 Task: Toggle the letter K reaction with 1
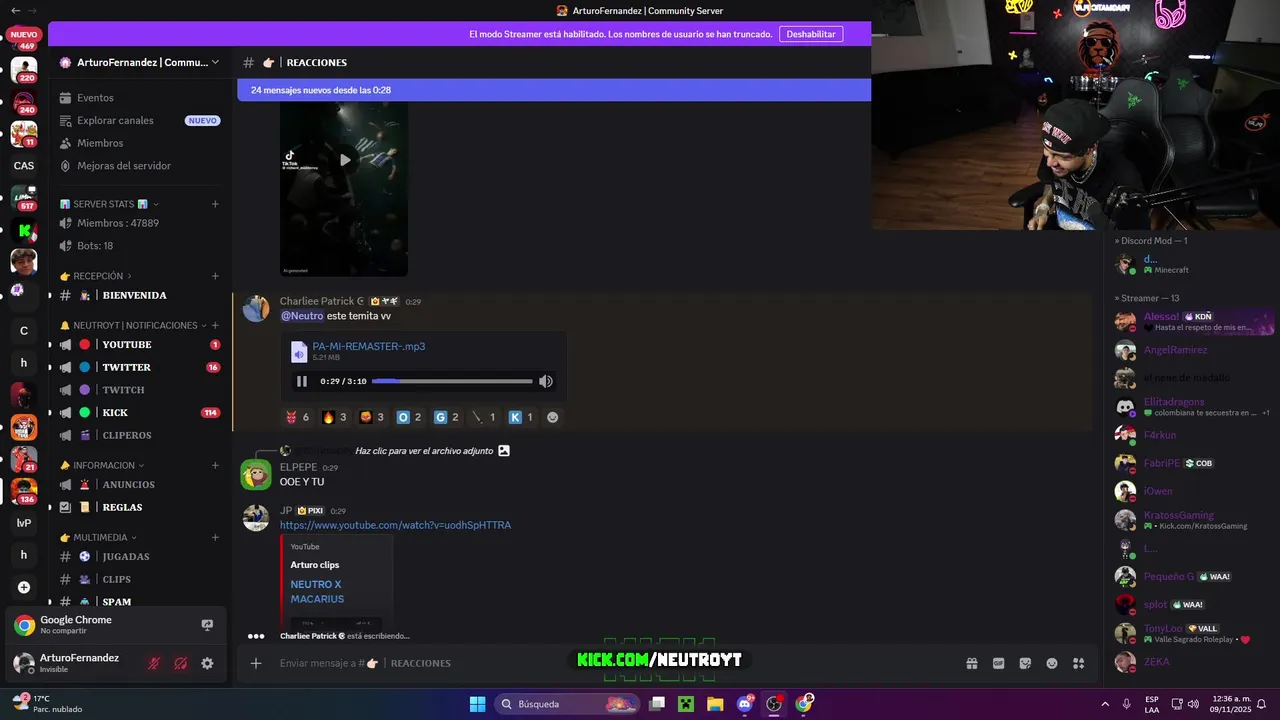point(521,417)
